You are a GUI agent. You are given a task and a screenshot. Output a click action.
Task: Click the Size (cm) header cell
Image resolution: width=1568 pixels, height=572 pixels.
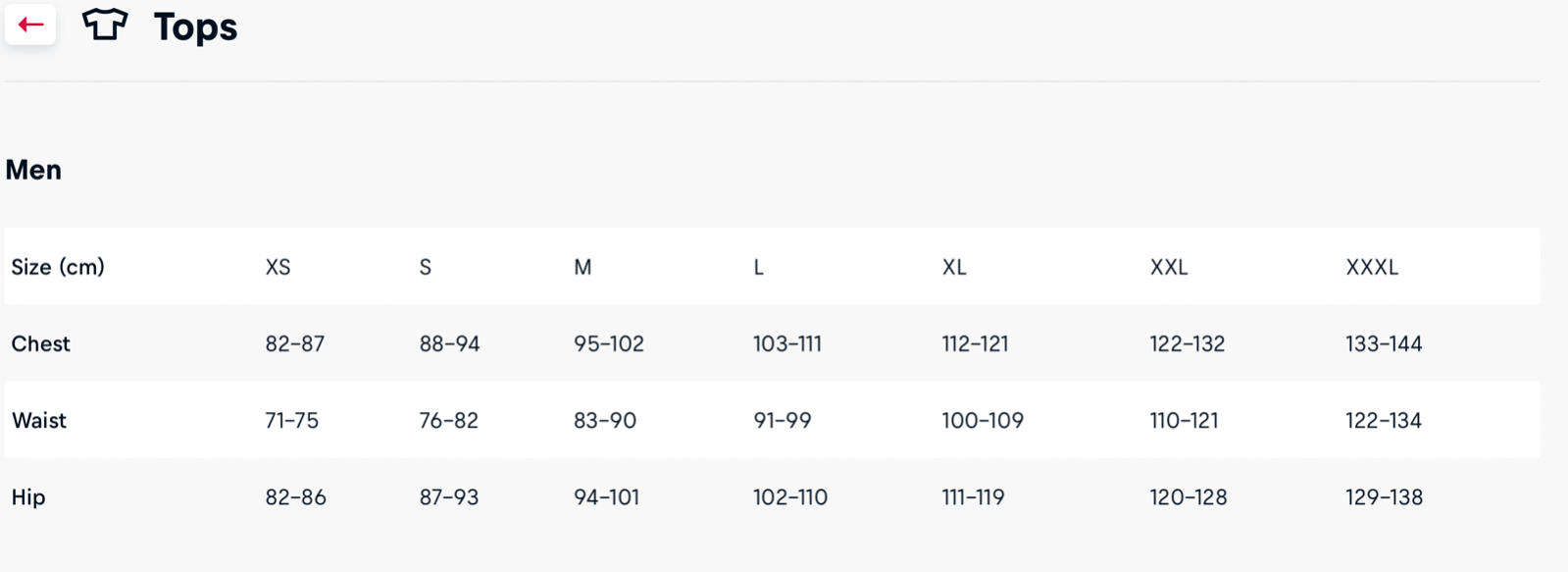pos(58,267)
